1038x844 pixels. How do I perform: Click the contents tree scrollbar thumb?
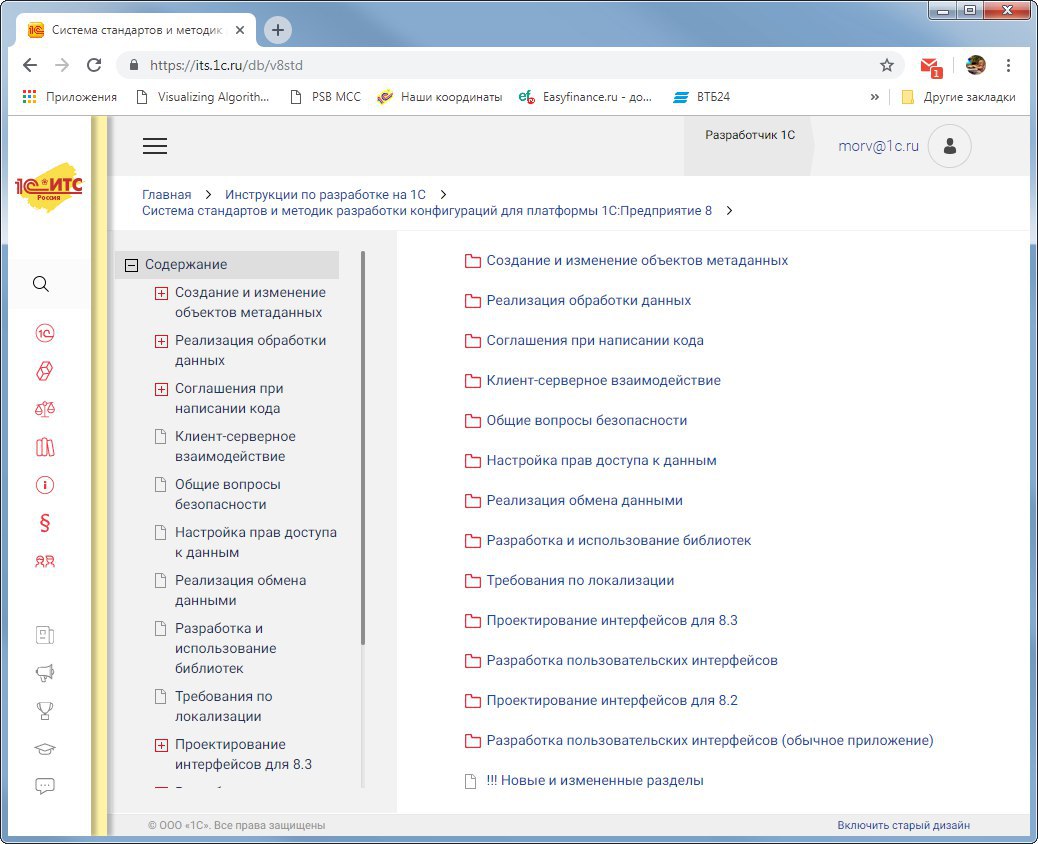[x=362, y=447]
